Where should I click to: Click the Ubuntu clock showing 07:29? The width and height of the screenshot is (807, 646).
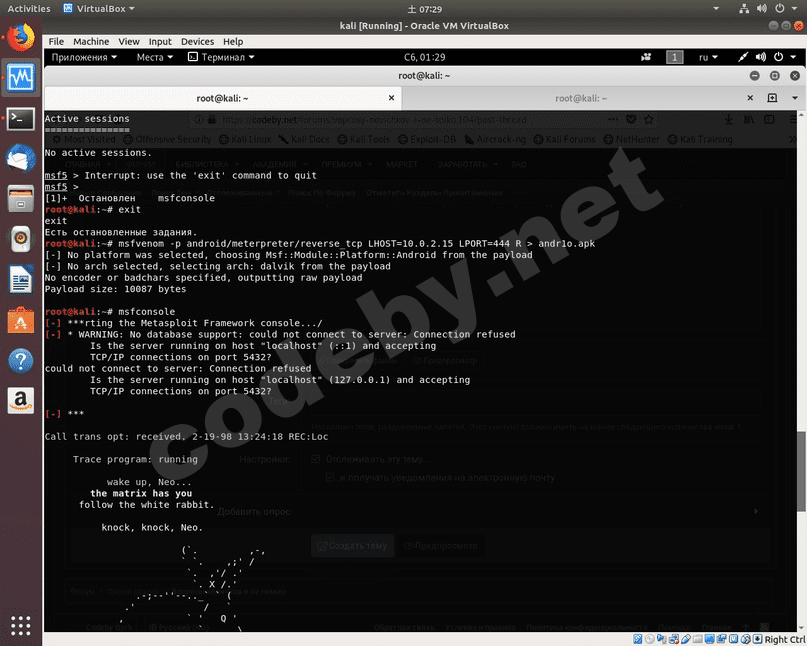click(425, 9)
